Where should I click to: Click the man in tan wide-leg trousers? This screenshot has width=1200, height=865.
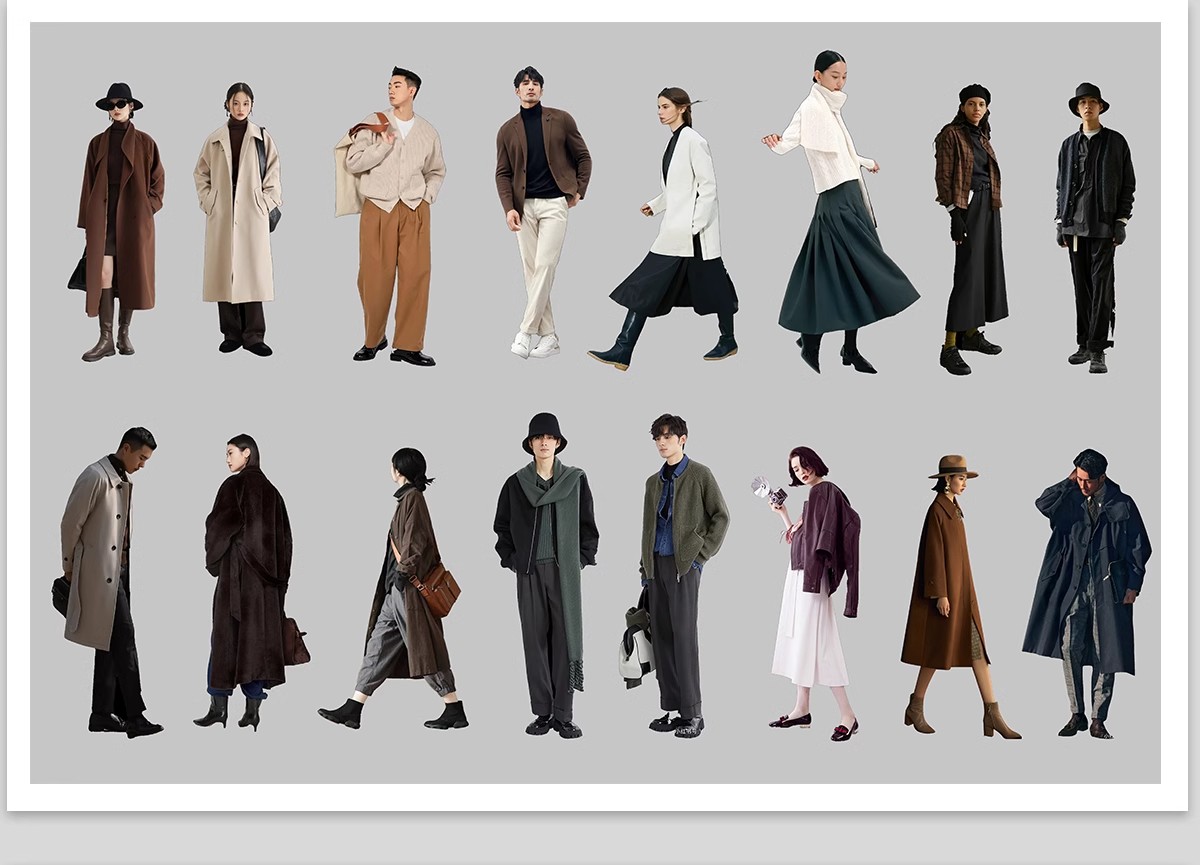[394, 220]
